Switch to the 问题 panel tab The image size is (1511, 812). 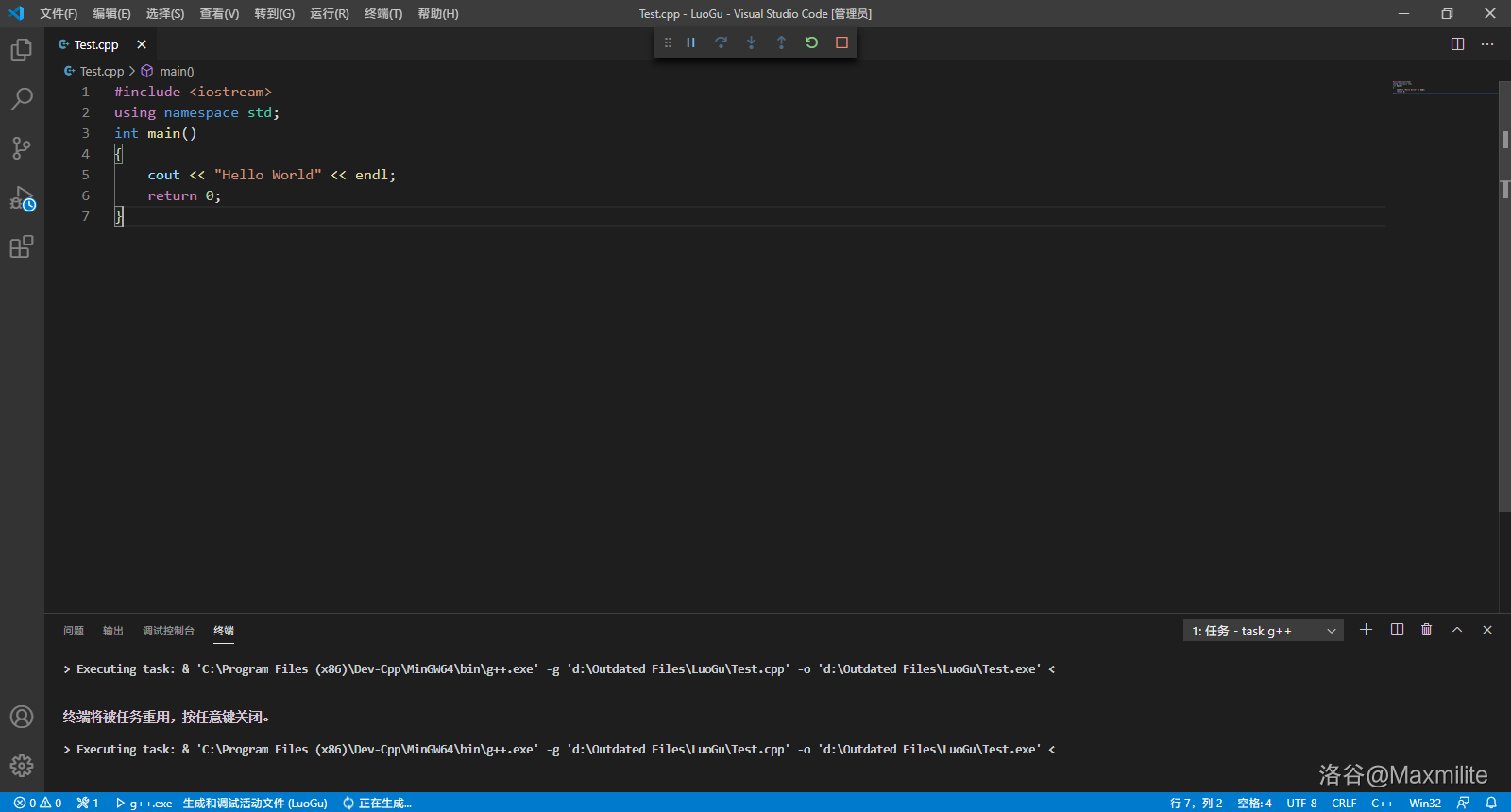coord(74,631)
